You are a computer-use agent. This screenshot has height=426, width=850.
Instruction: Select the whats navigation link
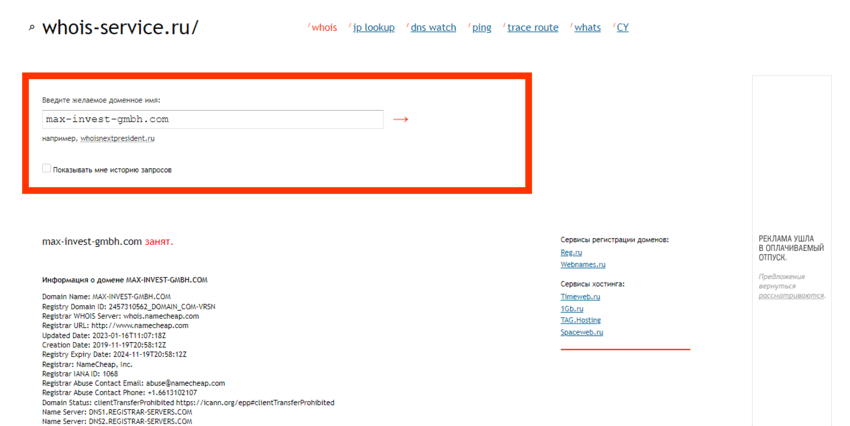pos(588,27)
